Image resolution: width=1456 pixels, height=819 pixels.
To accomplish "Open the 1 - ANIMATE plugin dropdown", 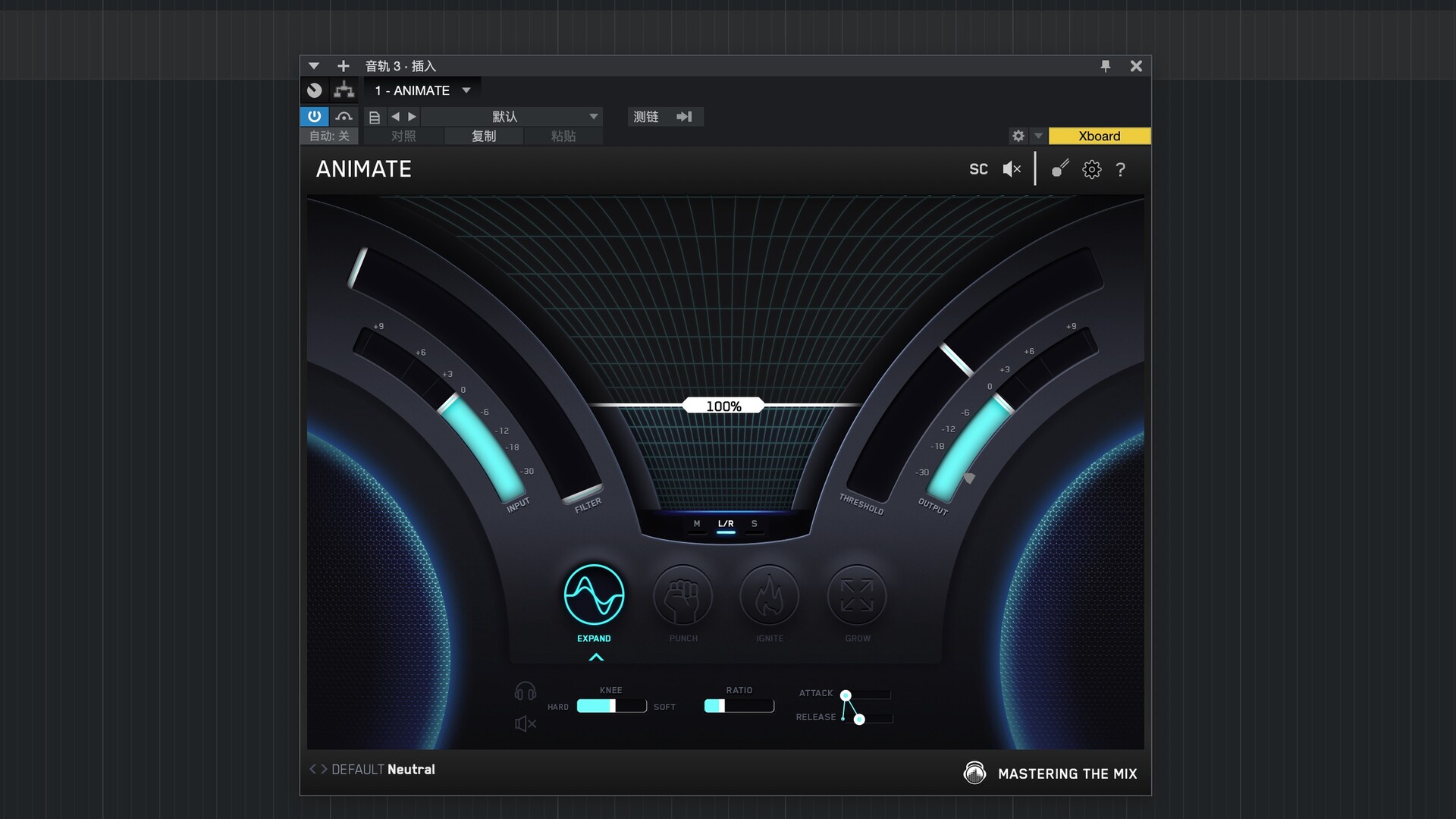I will (x=422, y=90).
